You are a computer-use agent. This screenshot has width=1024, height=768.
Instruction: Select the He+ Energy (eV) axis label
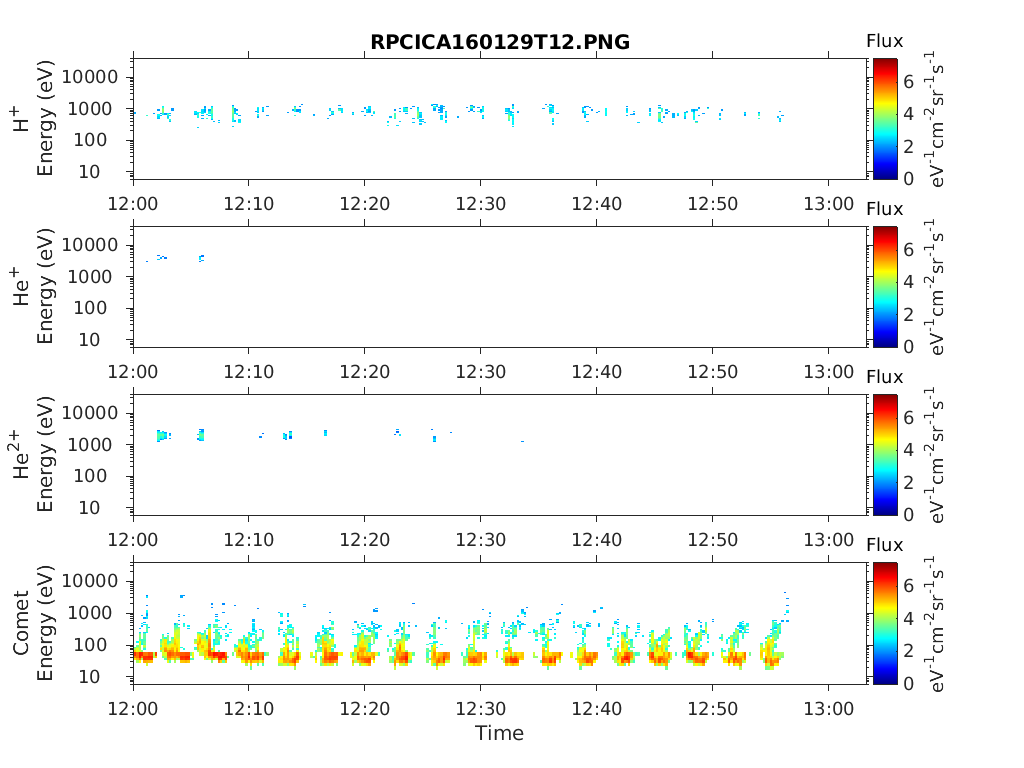pos(33,287)
